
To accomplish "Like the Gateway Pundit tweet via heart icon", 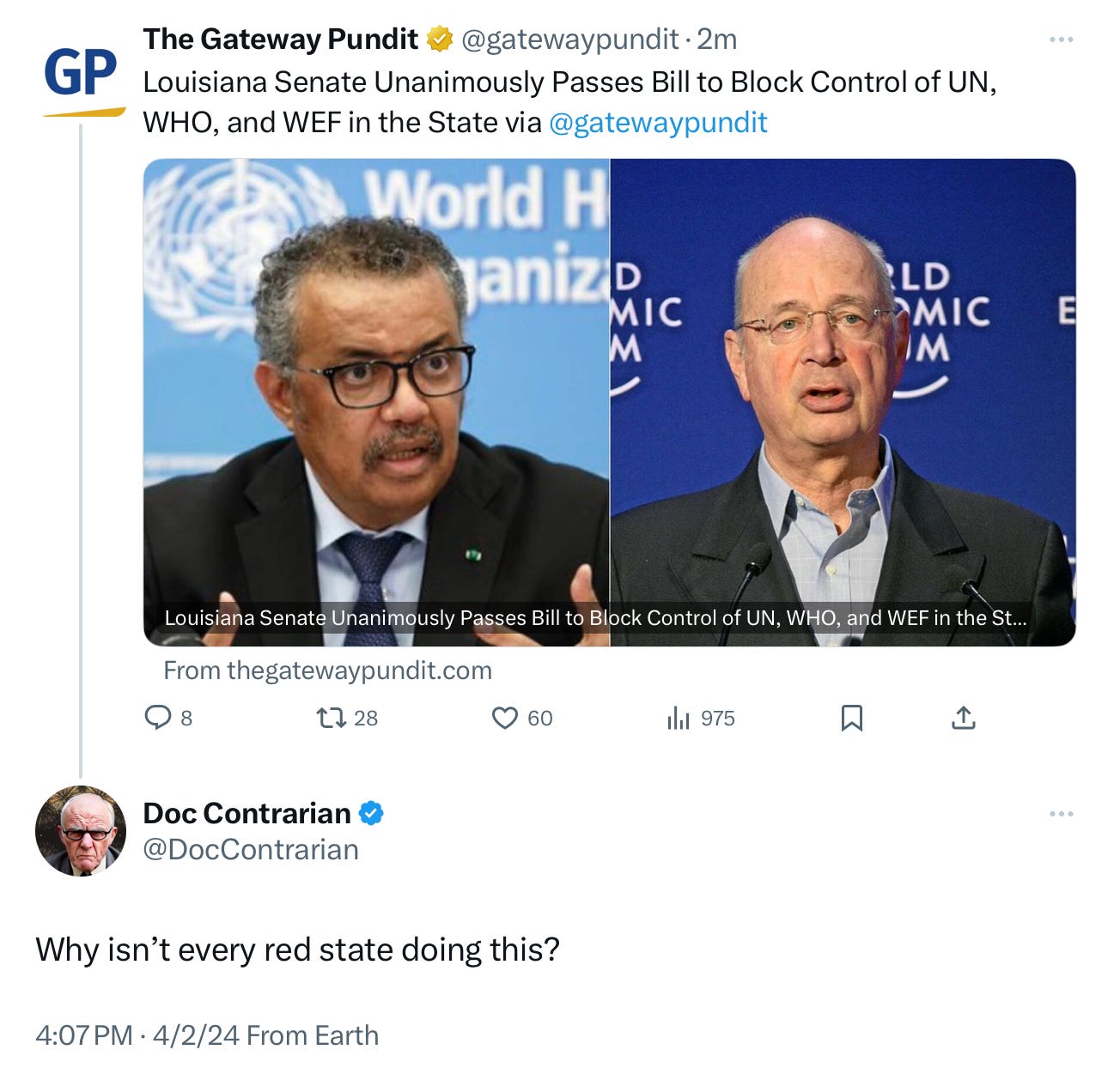I will click(504, 717).
